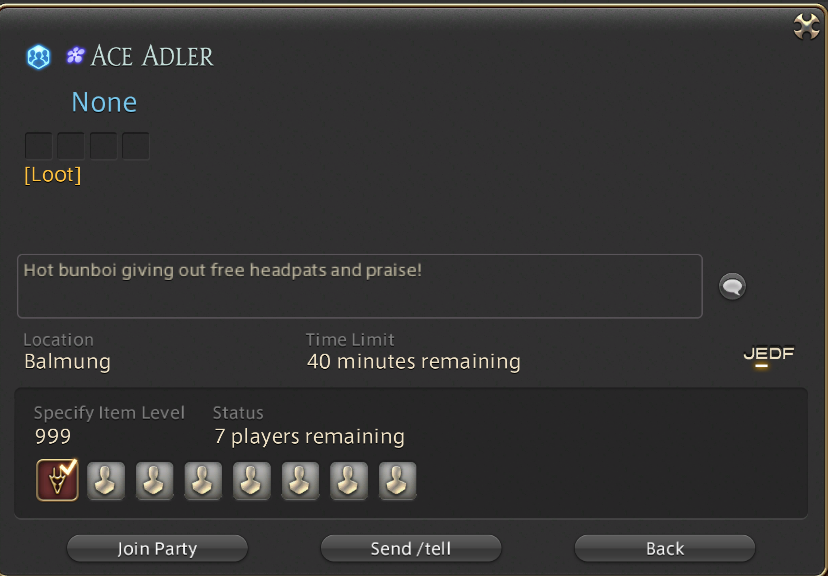Select the third party member slot

tap(154, 480)
